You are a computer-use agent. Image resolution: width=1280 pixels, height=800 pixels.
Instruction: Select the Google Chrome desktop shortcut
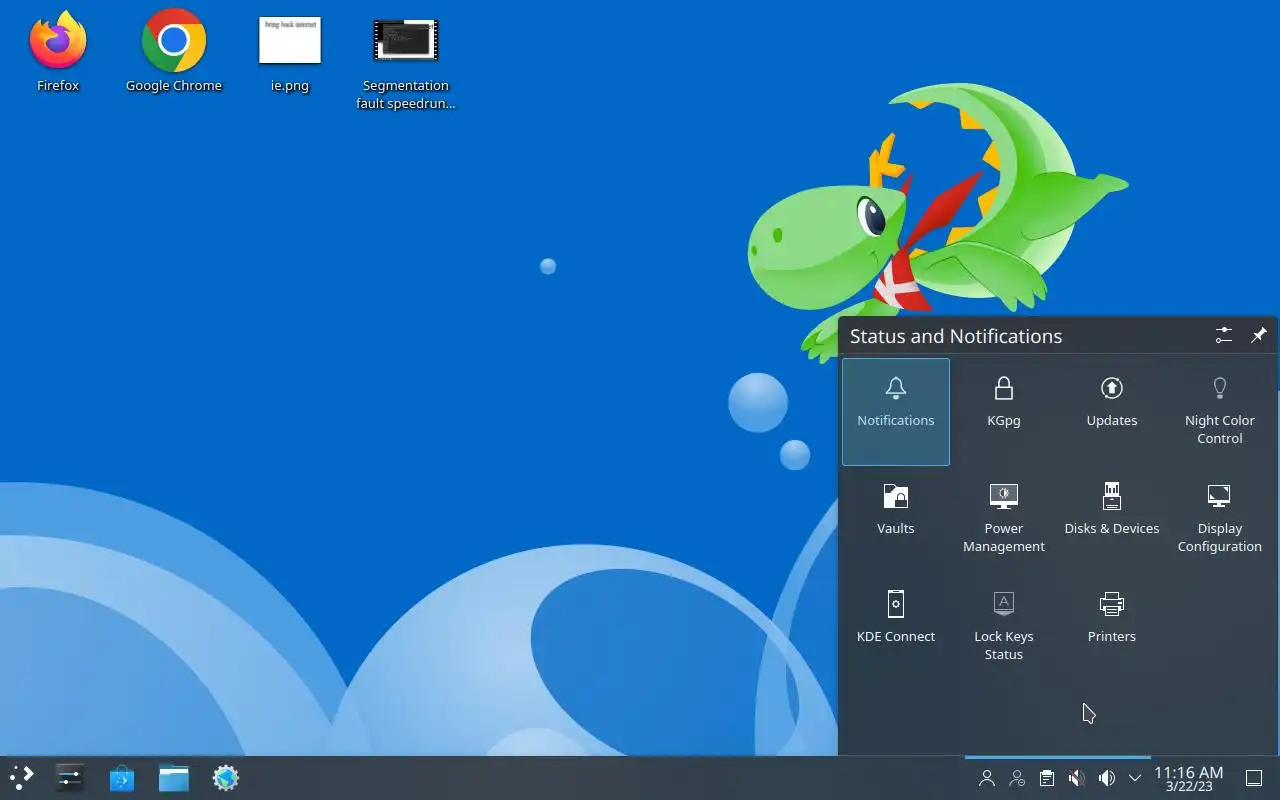pyautogui.click(x=174, y=52)
